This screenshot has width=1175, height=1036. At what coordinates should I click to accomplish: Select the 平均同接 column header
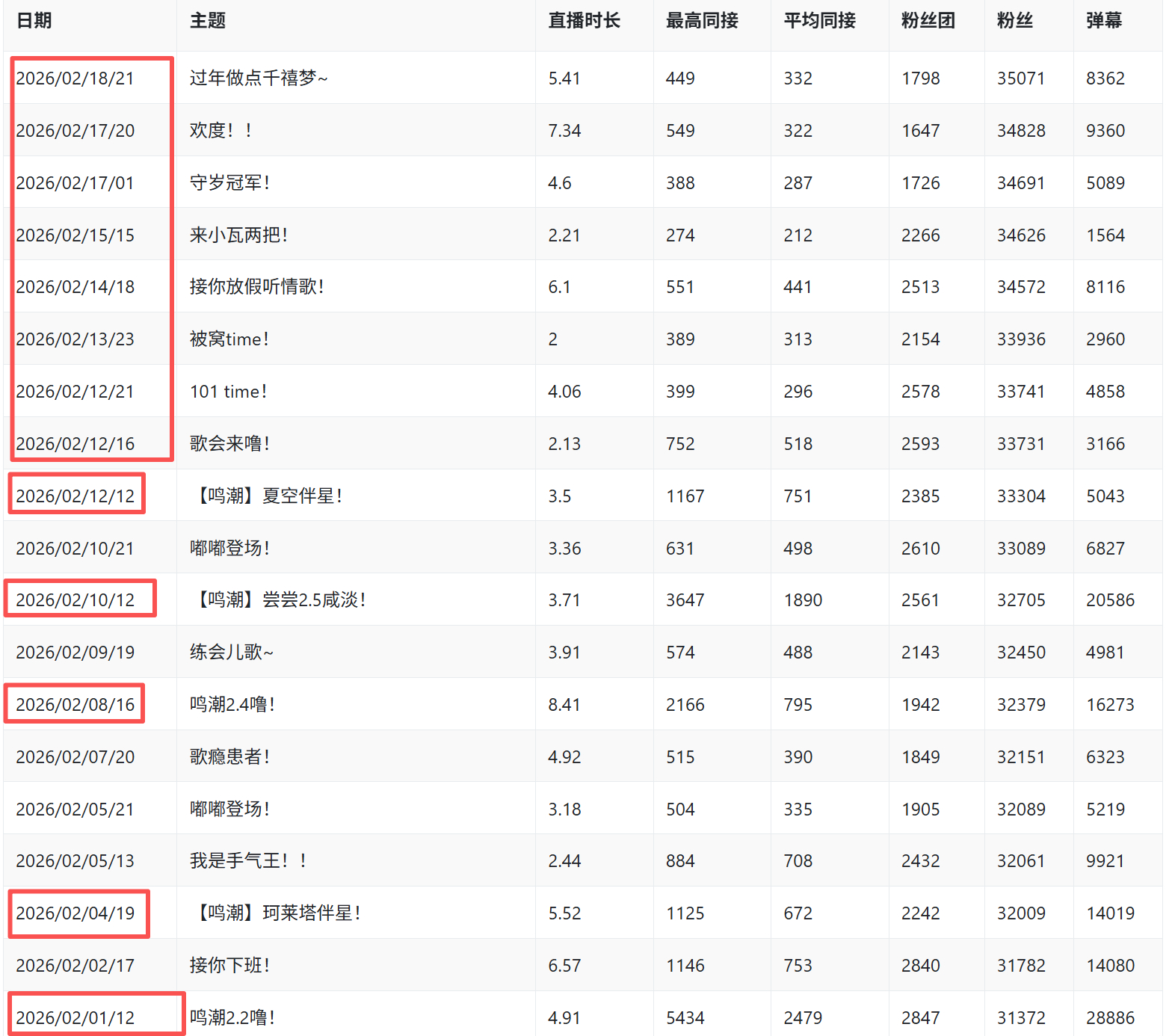point(819,21)
